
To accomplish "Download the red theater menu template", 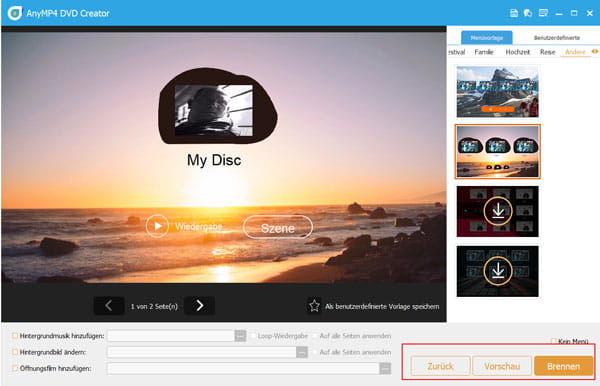I will click(497, 211).
